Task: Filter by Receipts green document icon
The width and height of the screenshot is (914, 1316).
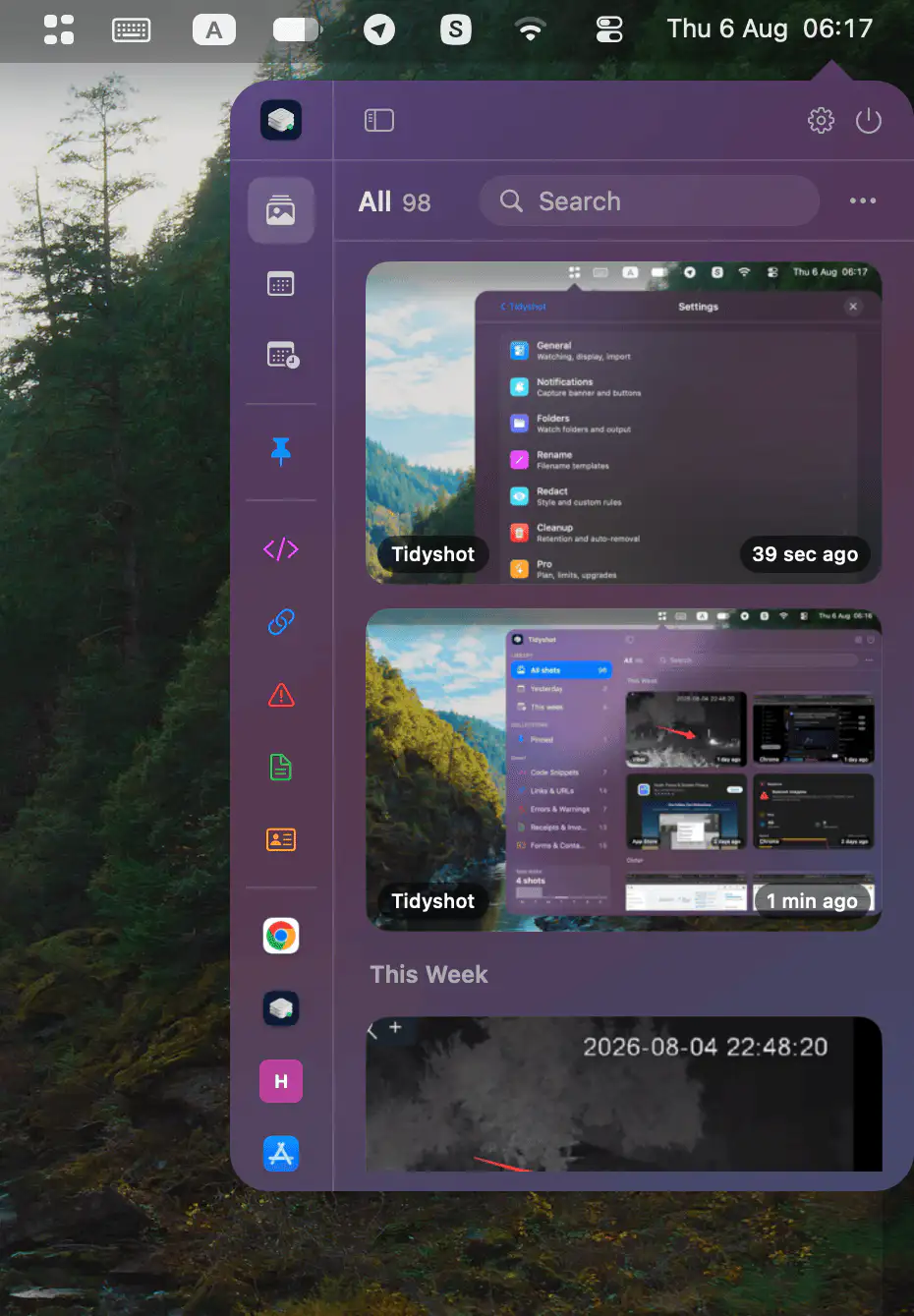Action: click(x=281, y=768)
